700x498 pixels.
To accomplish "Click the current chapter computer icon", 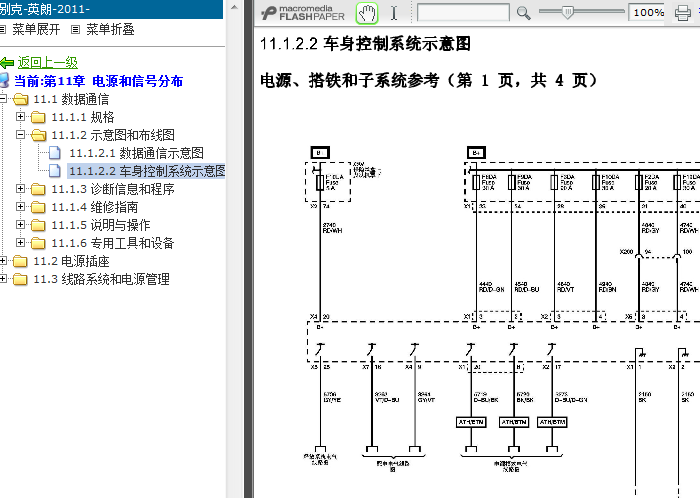I will (4, 81).
